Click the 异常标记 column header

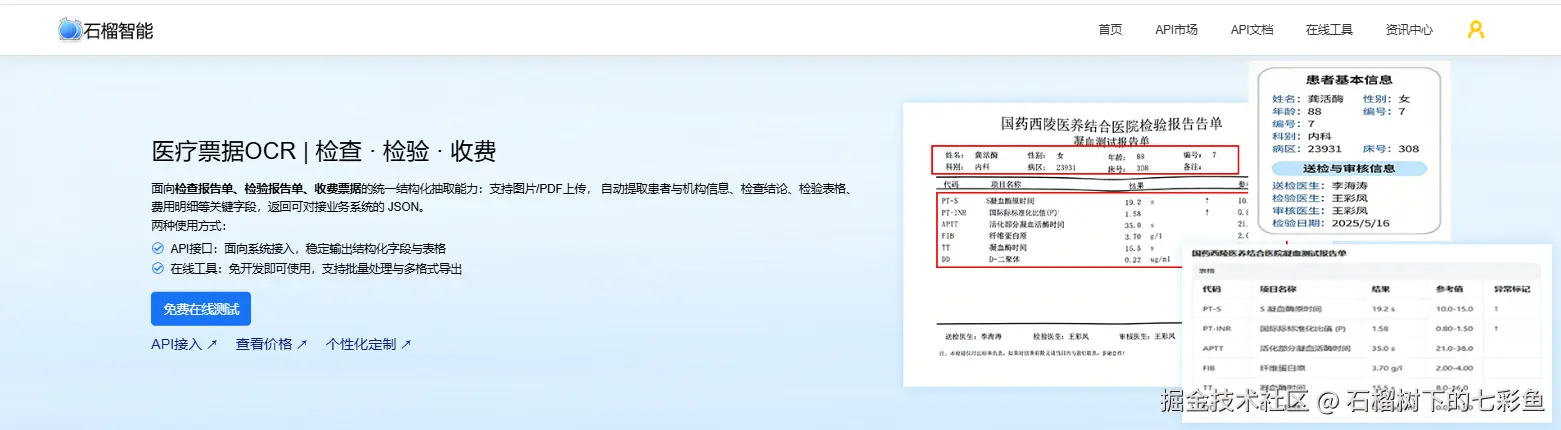(1511, 288)
